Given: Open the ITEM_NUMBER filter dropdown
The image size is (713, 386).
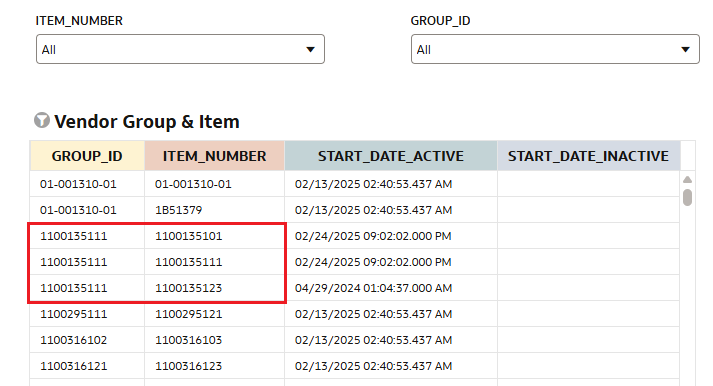Looking at the screenshot, I should pyautogui.click(x=180, y=49).
